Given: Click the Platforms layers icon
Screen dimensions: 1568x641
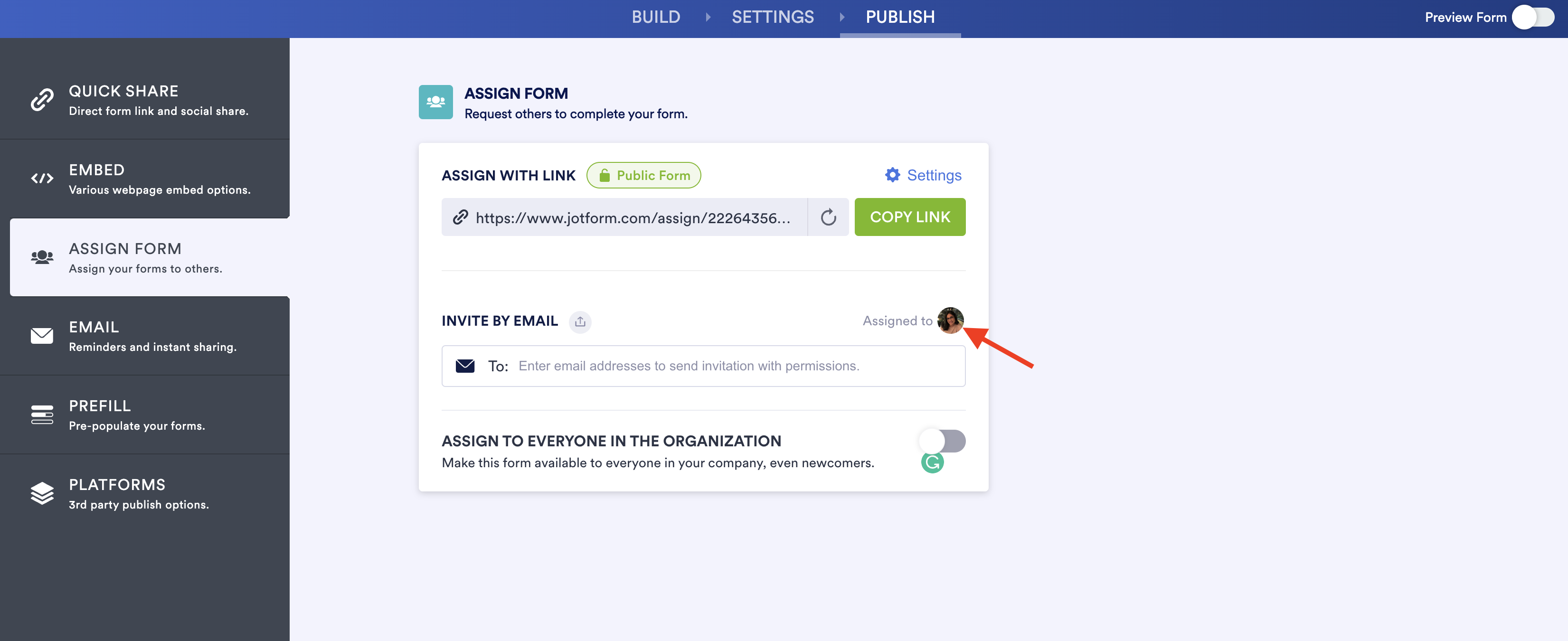Looking at the screenshot, I should pos(42,493).
